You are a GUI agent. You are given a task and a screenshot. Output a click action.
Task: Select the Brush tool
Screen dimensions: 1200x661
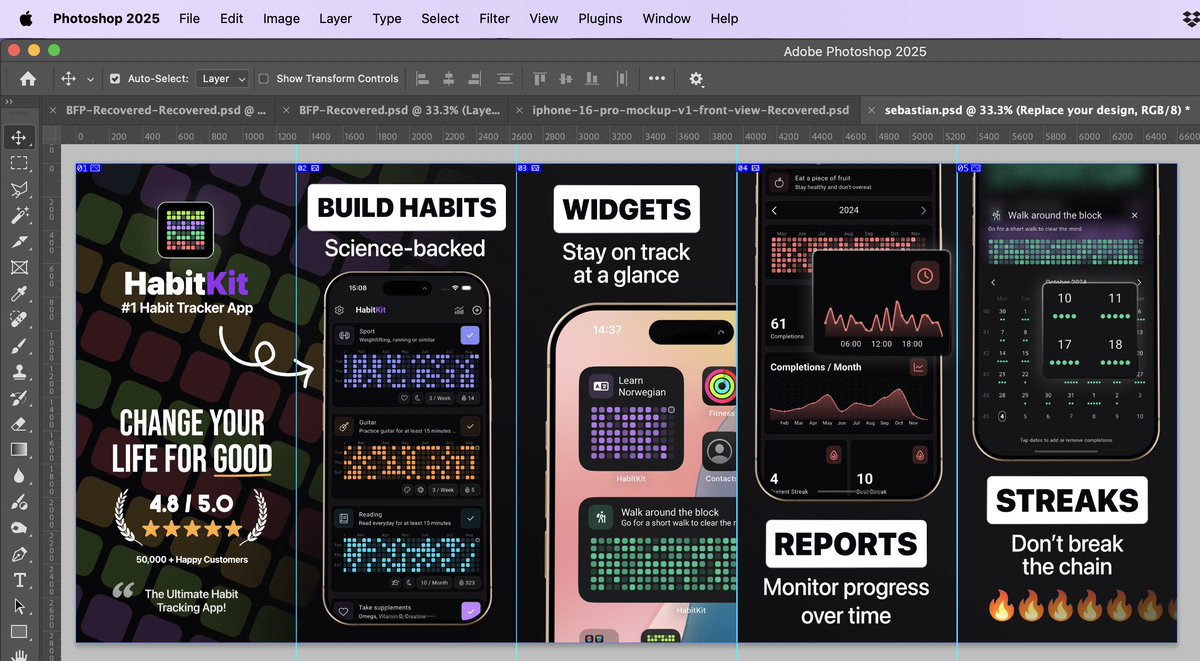19,346
